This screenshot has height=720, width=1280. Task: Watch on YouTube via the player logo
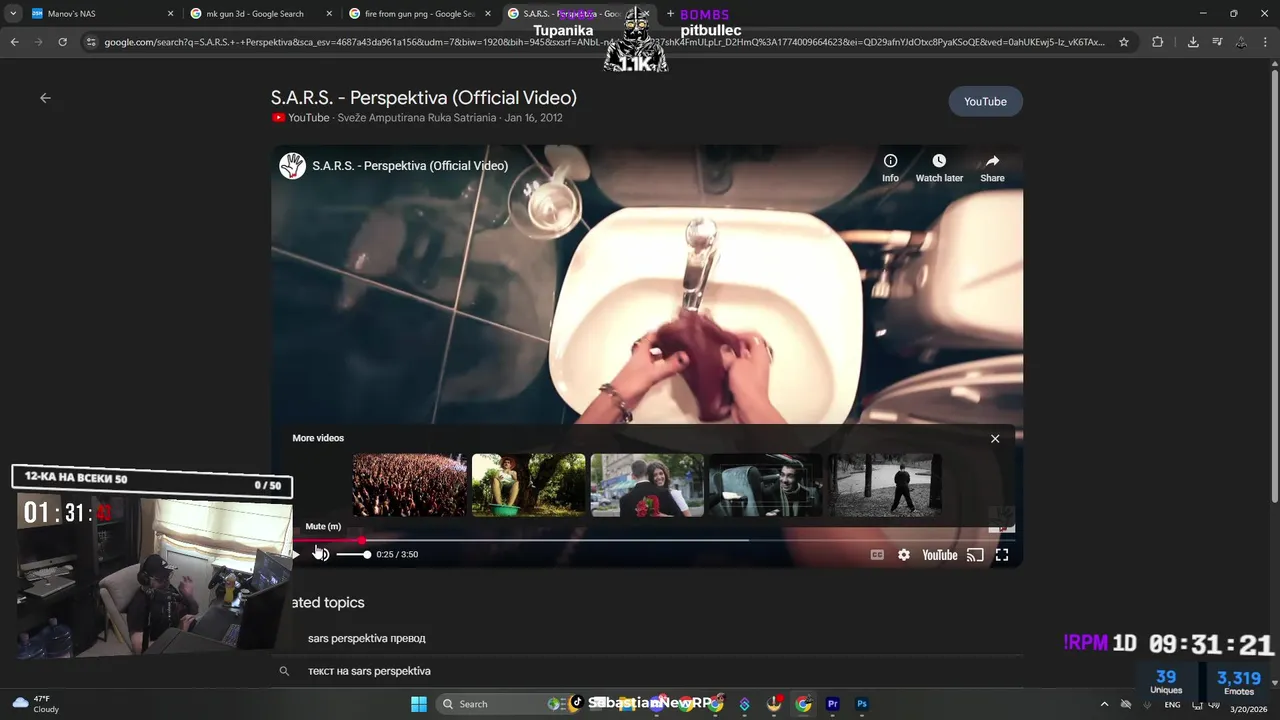[x=940, y=555]
